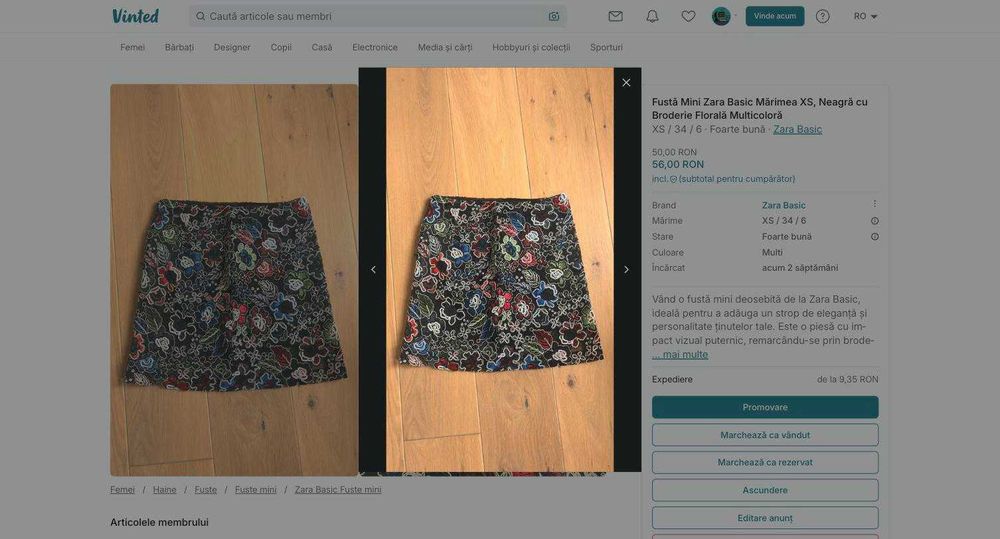Open Zara Basic link under title
Image resolution: width=1000 pixels, height=539 pixels.
click(x=798, y=129)
